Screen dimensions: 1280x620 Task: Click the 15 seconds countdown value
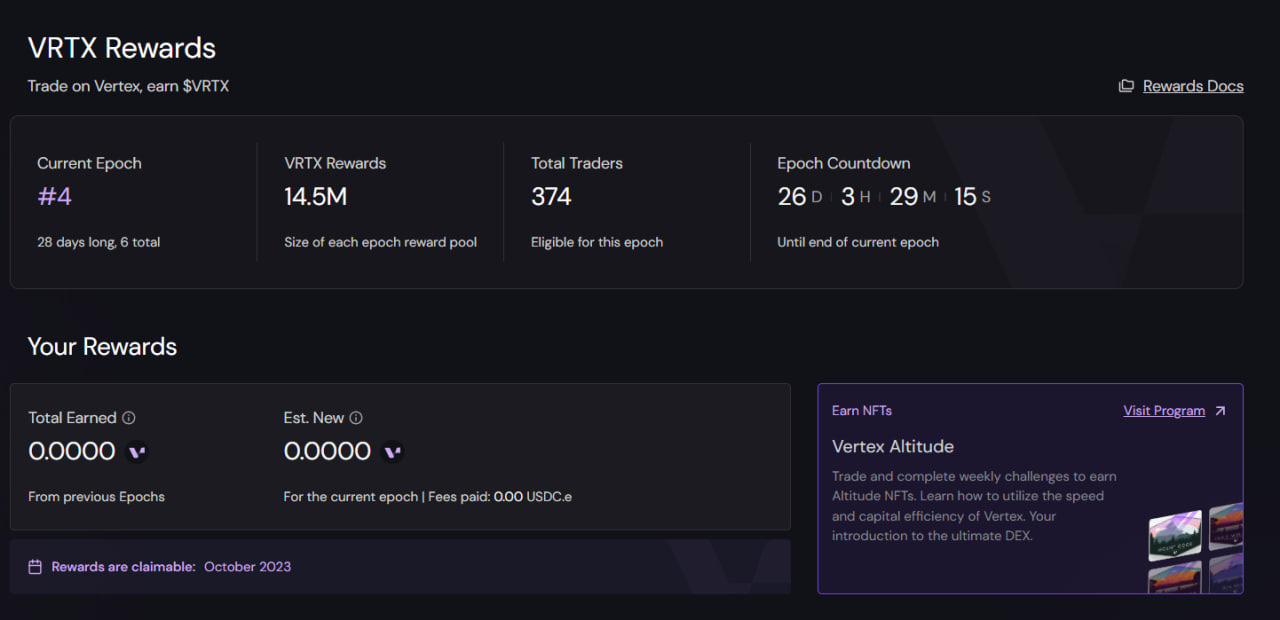(x=965, y=196)
